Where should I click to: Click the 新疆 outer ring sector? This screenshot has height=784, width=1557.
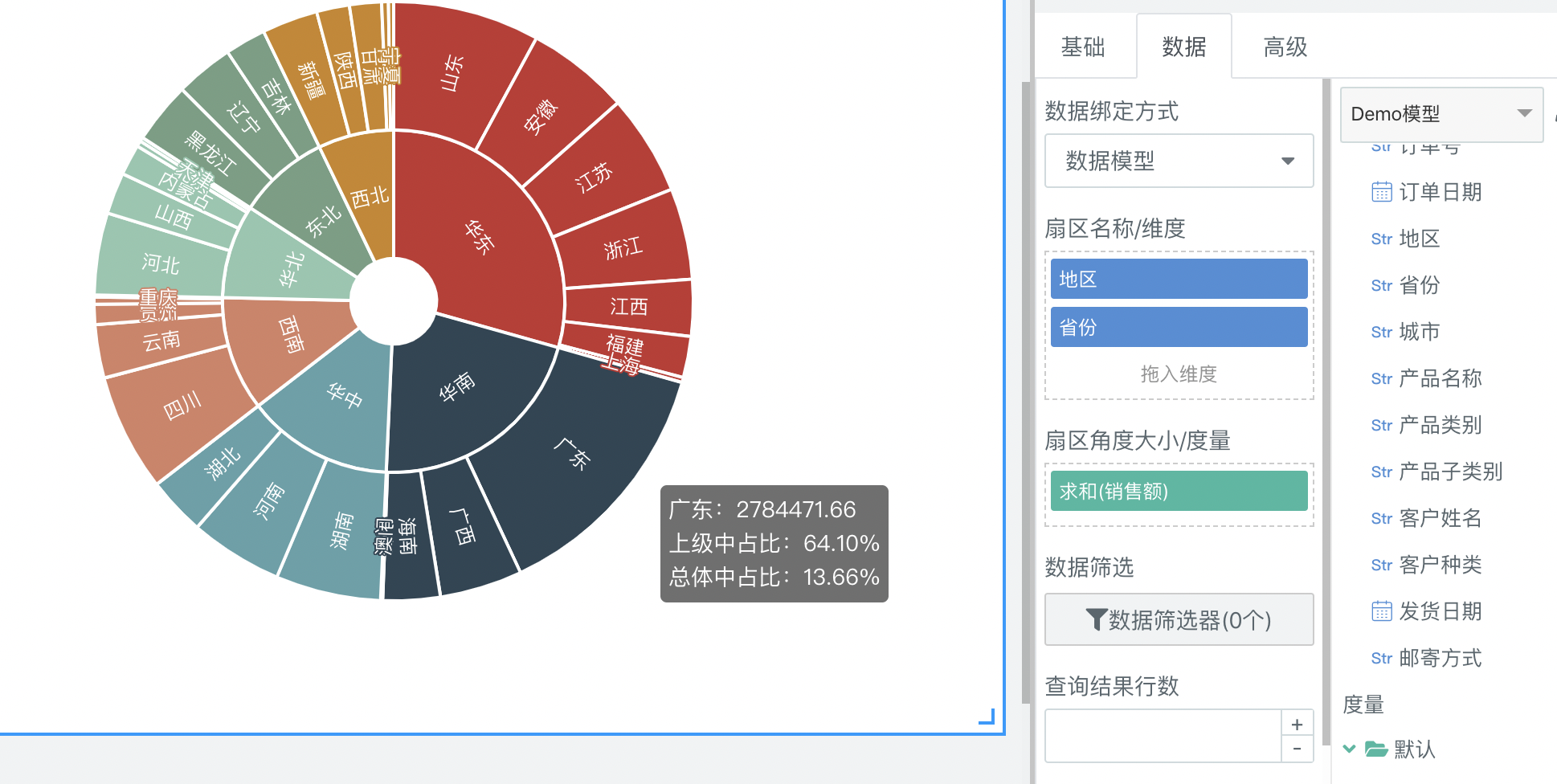pyautogui.click(x=311, y=80)
